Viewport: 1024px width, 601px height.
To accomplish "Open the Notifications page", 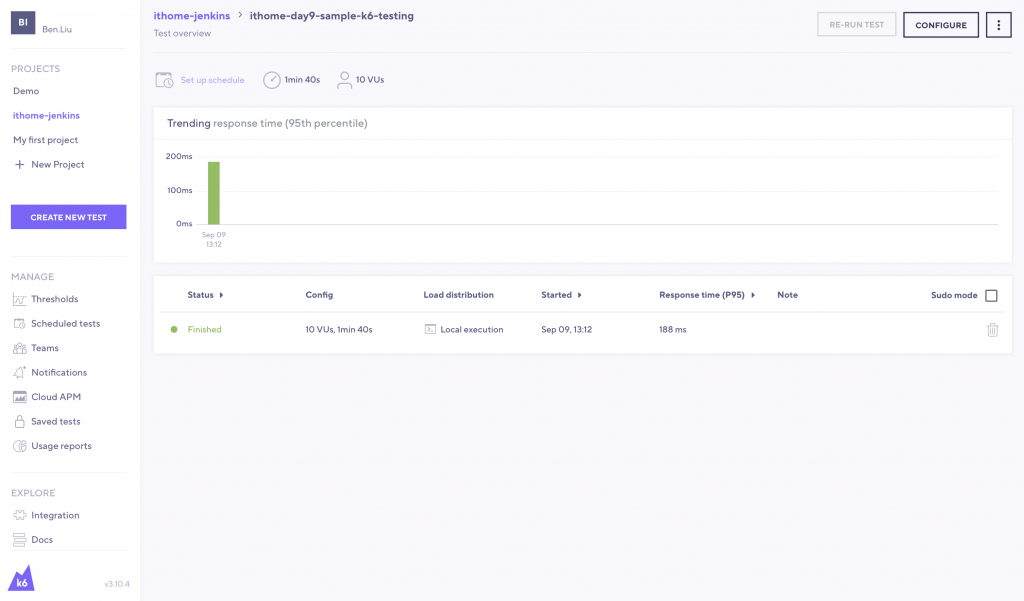I will click(x=59, y=372).
